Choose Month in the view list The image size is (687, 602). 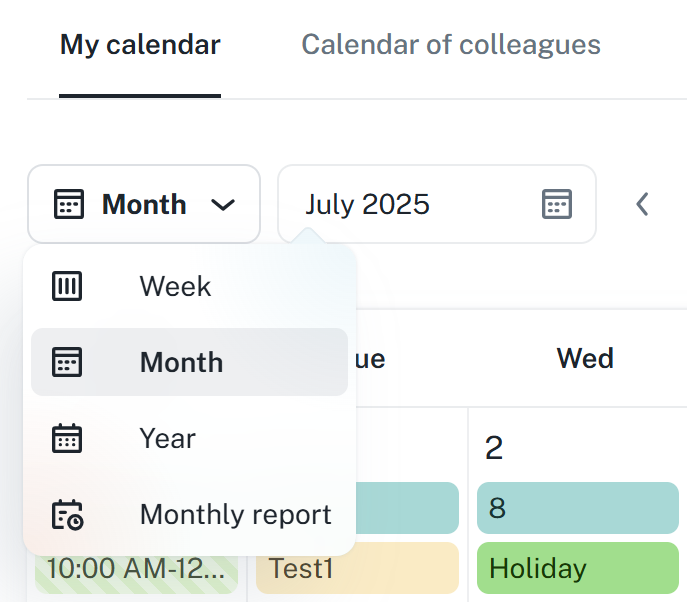point(182,362)
